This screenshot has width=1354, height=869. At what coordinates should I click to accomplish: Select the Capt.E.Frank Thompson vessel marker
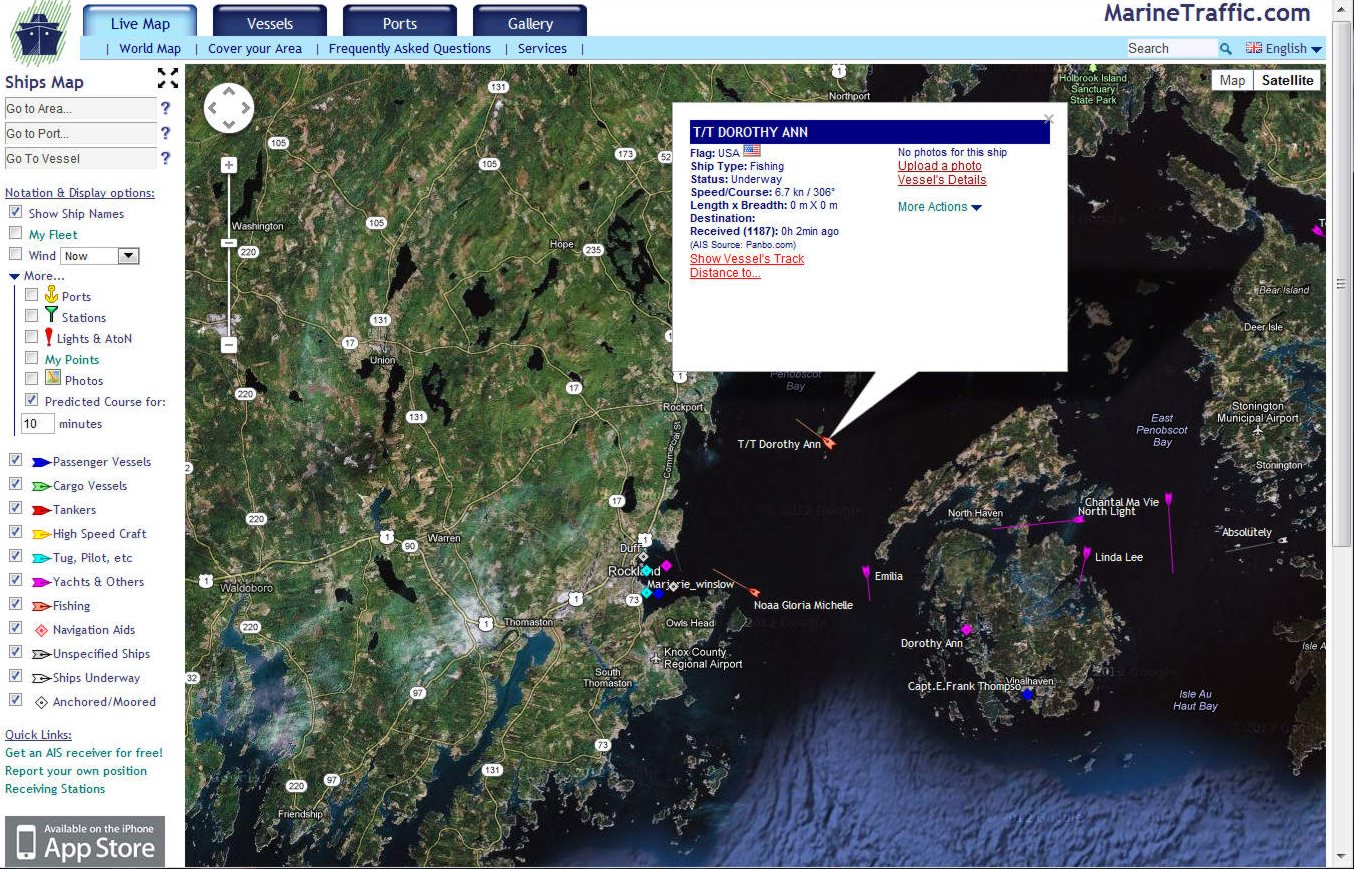coord(1027,693)
